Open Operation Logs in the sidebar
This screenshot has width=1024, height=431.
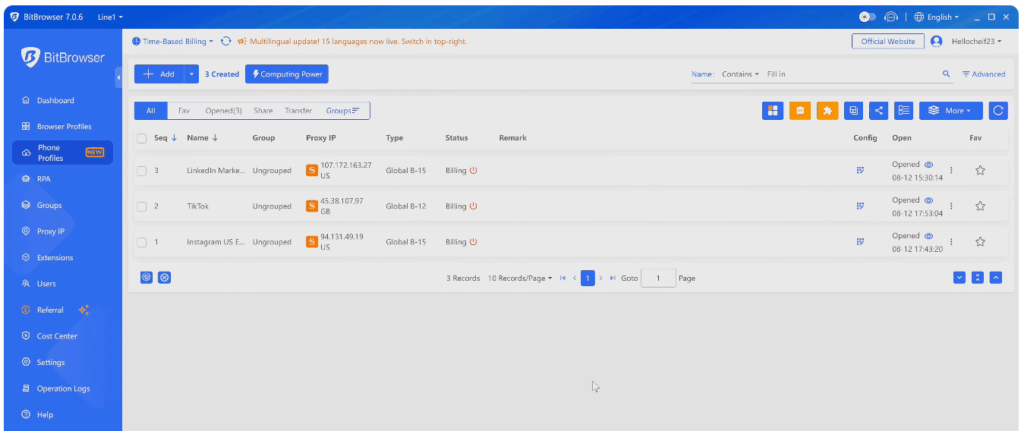coord(62,389)
